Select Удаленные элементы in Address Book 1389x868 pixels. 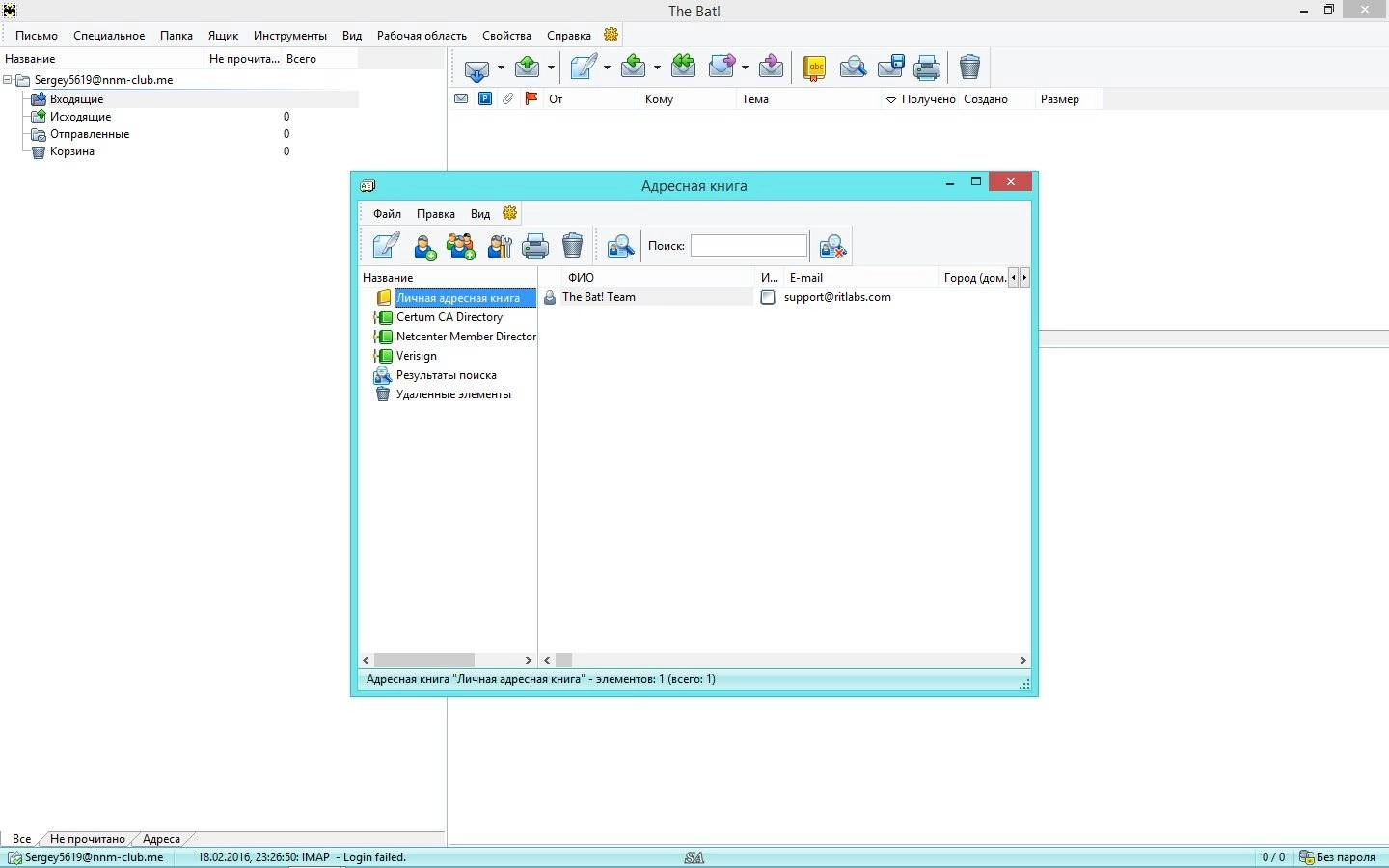click(453, 394)
